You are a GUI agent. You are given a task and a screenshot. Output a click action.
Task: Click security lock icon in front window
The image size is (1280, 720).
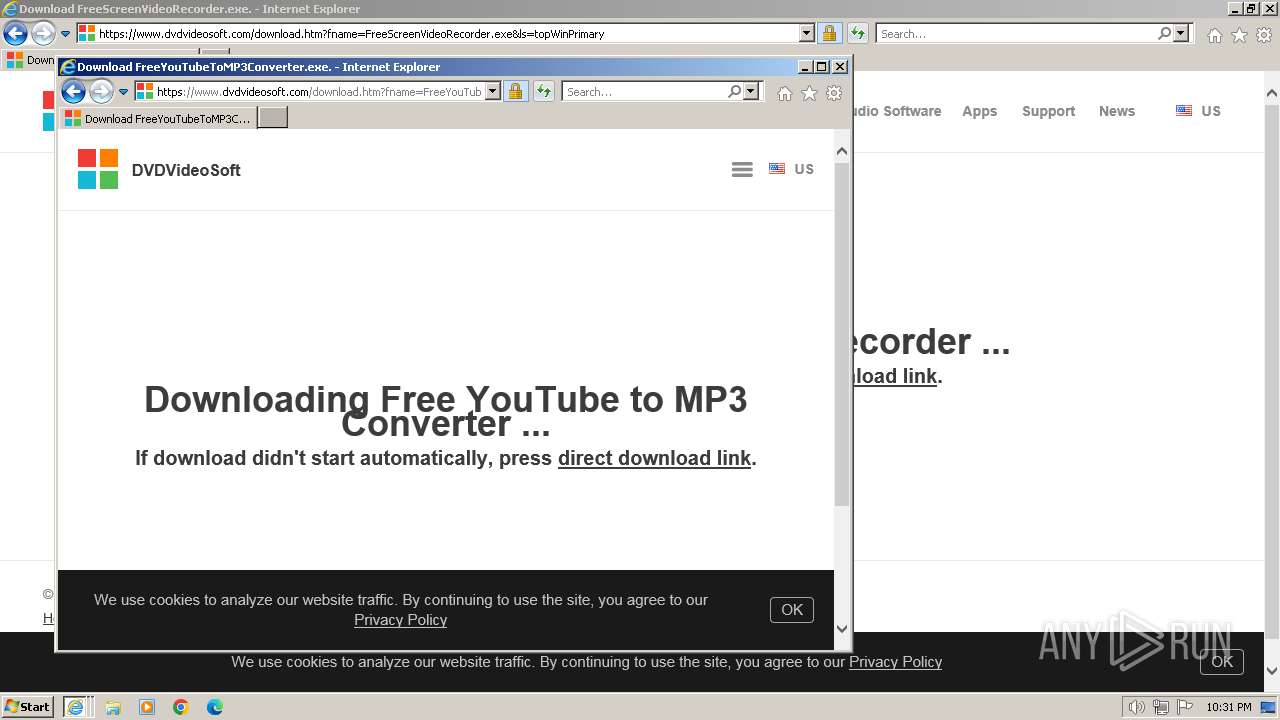click(515, 92)
